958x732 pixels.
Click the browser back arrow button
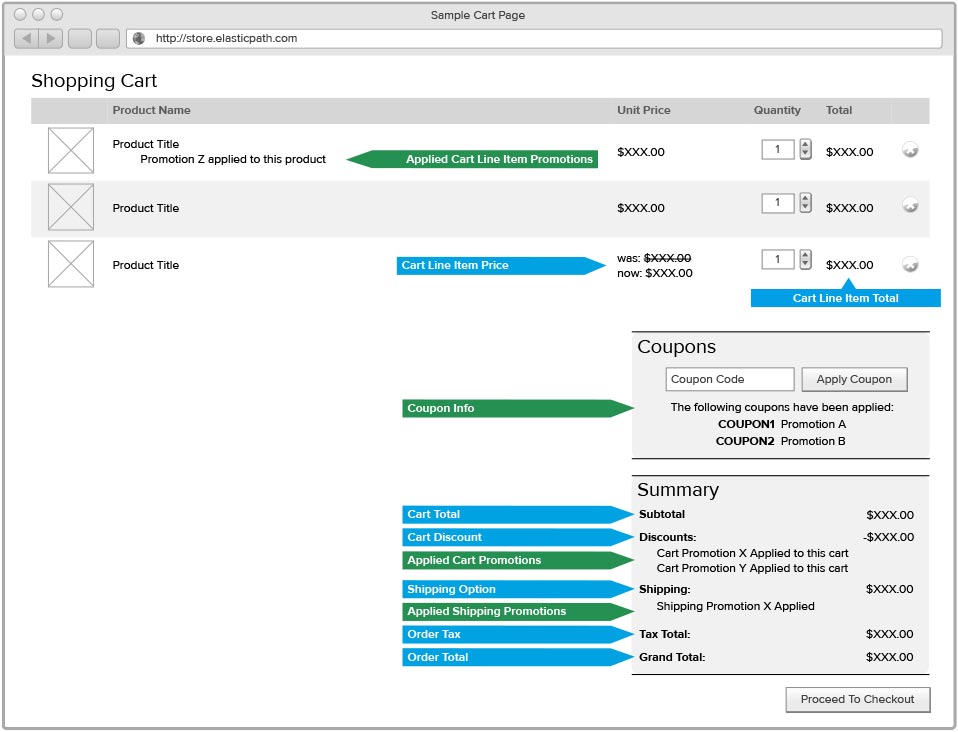(x=27, y=39)
